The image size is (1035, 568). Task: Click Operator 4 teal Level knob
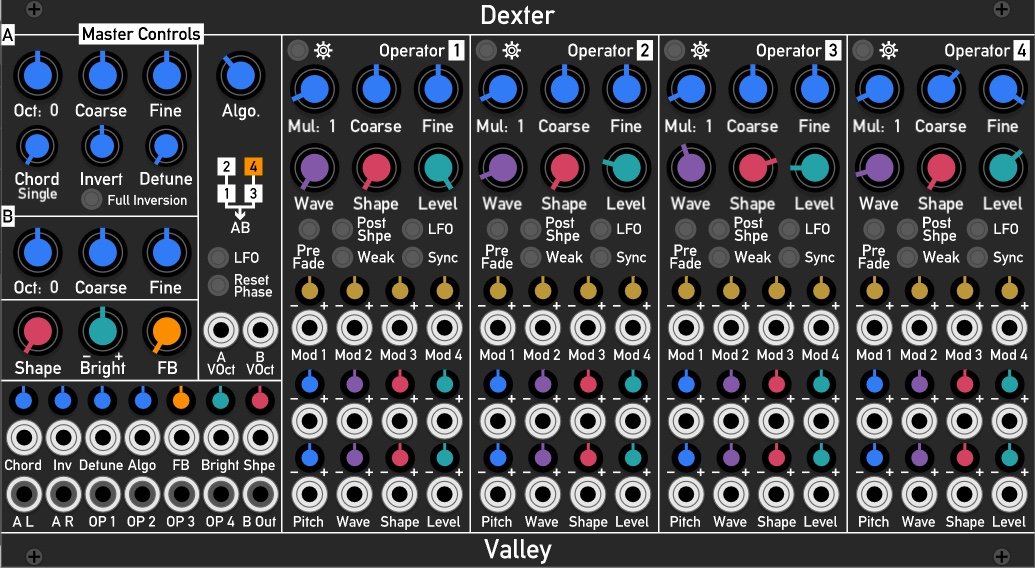1003,168
